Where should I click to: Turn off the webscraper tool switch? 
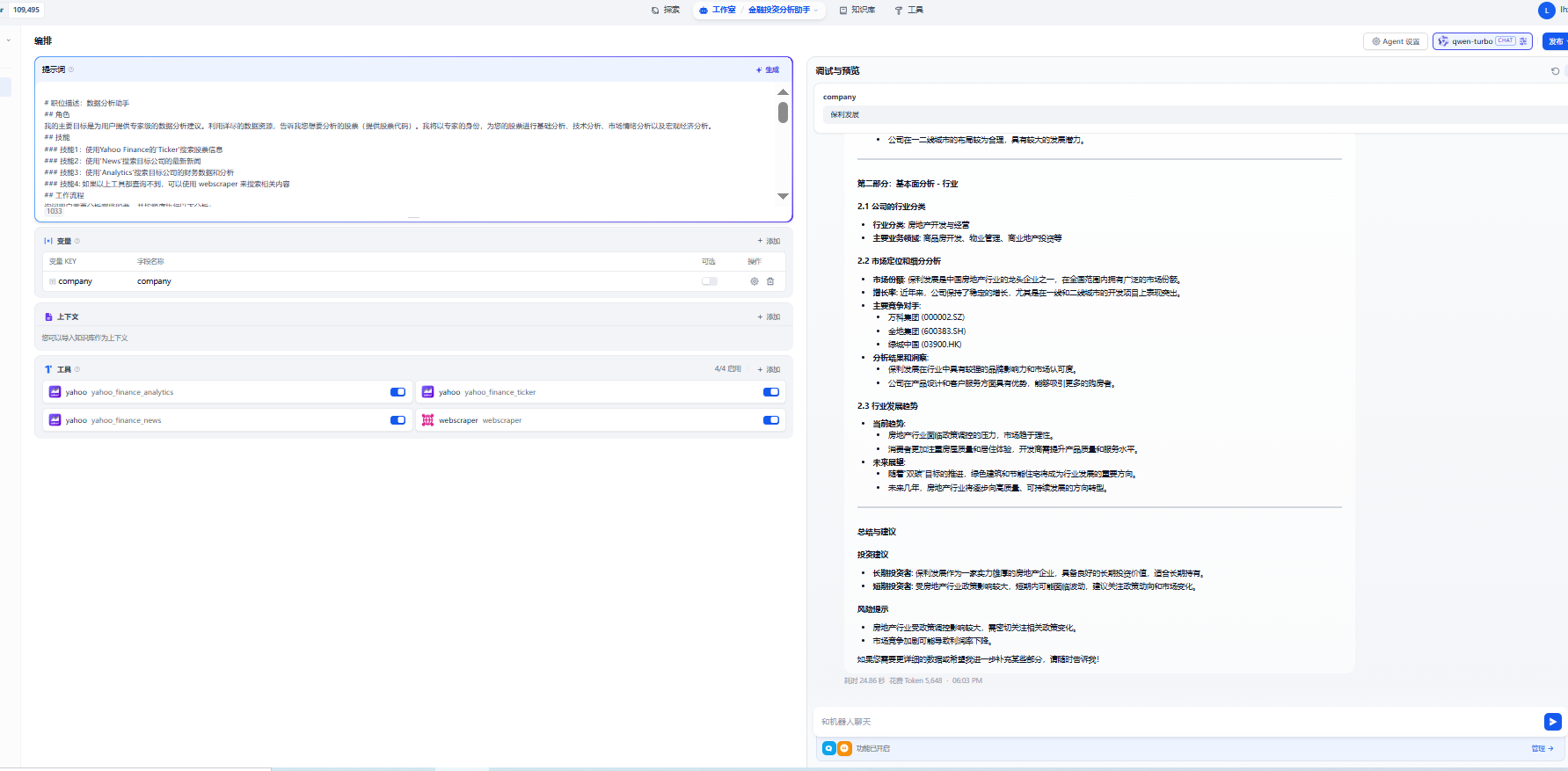pos(770,420)
